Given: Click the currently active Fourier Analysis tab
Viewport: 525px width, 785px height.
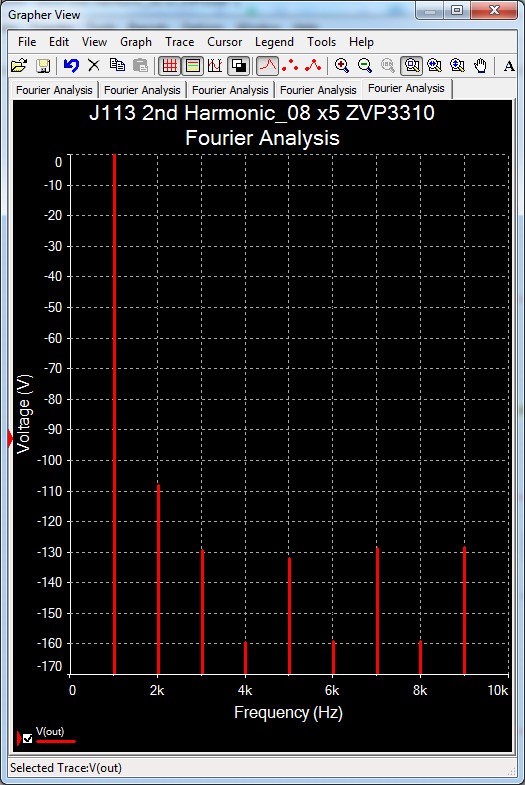Looking at the screenshot, I should [406, 89].
